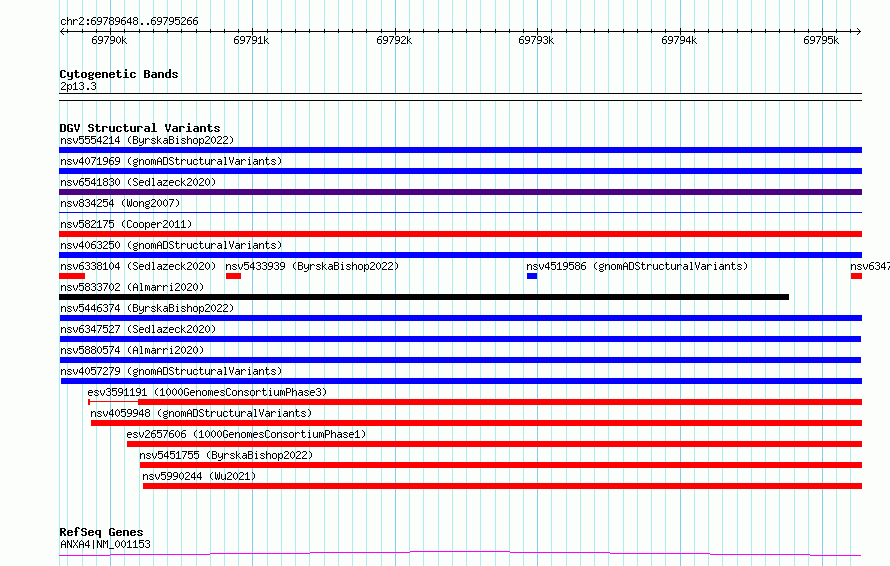This screenshot has height=566, width=890.
Task: Click the blue bar of nsv4057279
Action: (x=461, y=381)
